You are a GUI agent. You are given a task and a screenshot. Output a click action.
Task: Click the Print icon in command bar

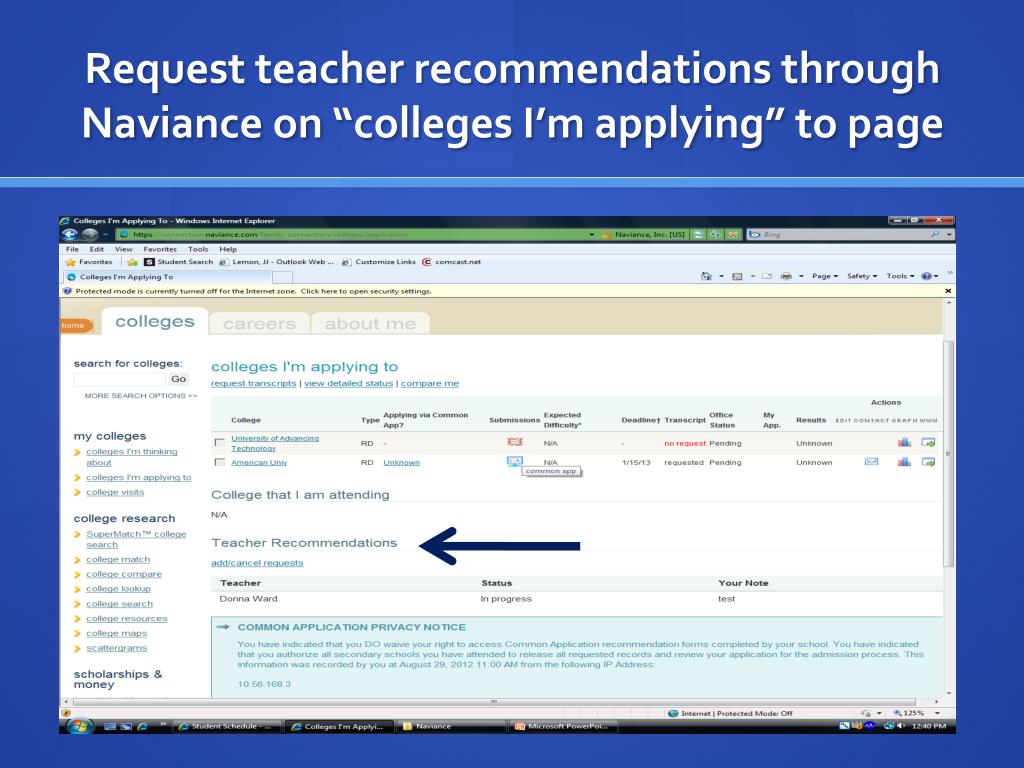pyautogui.click(x=786, y=276)
